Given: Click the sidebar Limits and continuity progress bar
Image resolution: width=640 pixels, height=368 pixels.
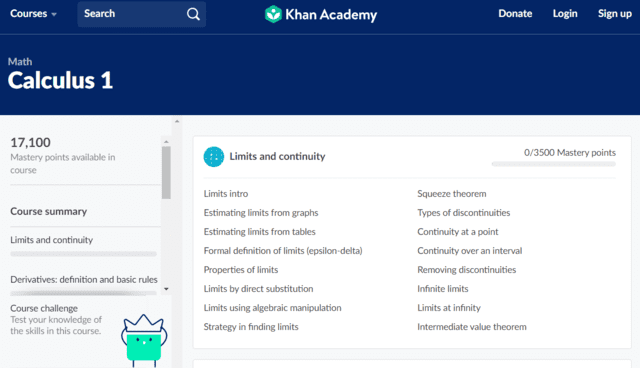Looking at the screenshot, I should tap(83, 254).
